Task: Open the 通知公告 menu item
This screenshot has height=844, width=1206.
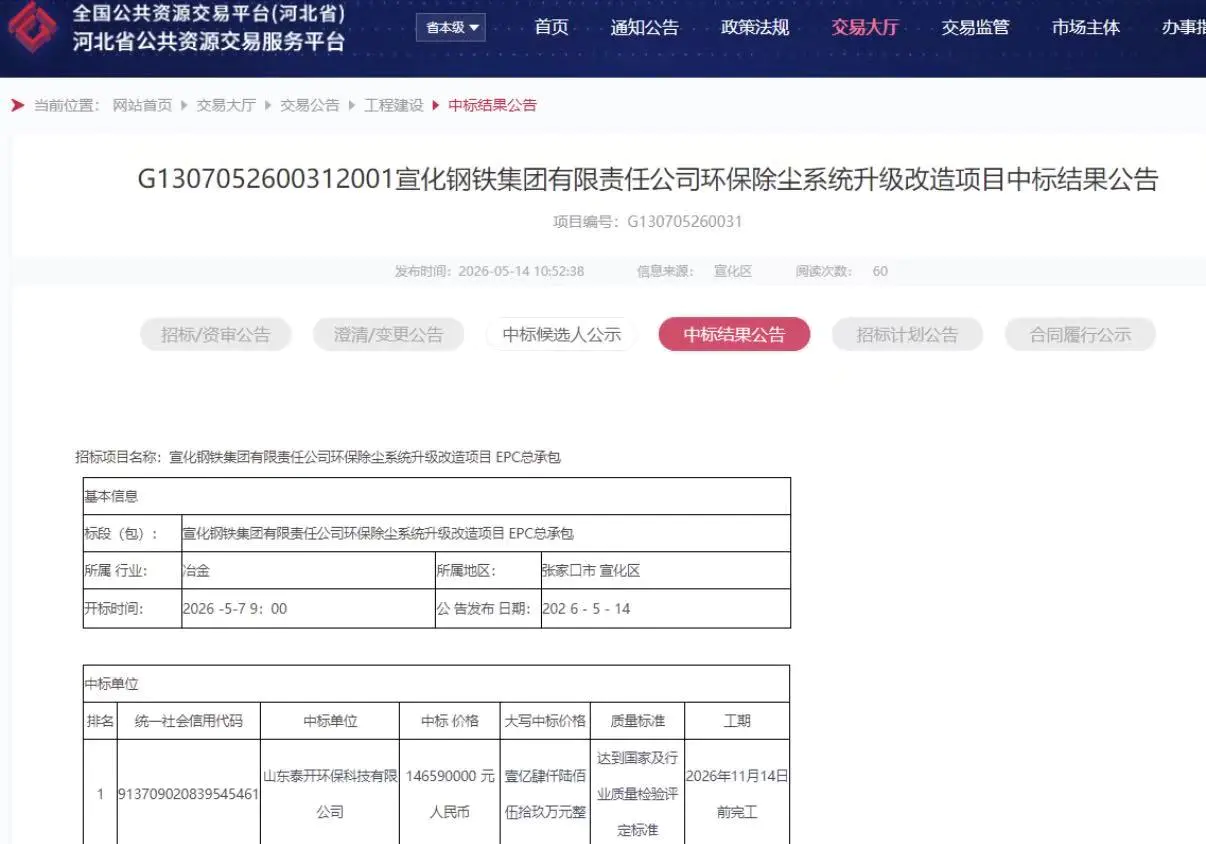Action: pos(644,27)
